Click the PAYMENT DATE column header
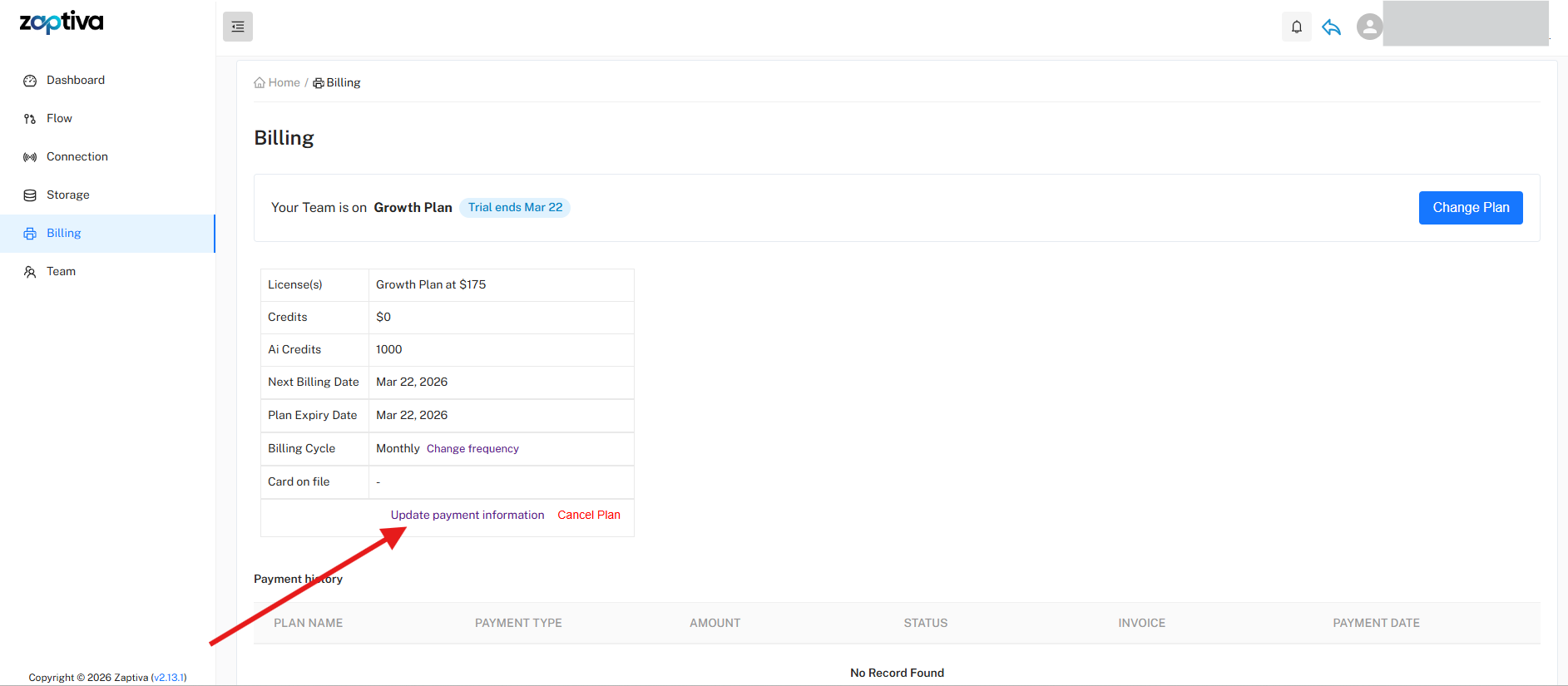This screenshot has height=686, width=1568. [x=1376, y=623]
